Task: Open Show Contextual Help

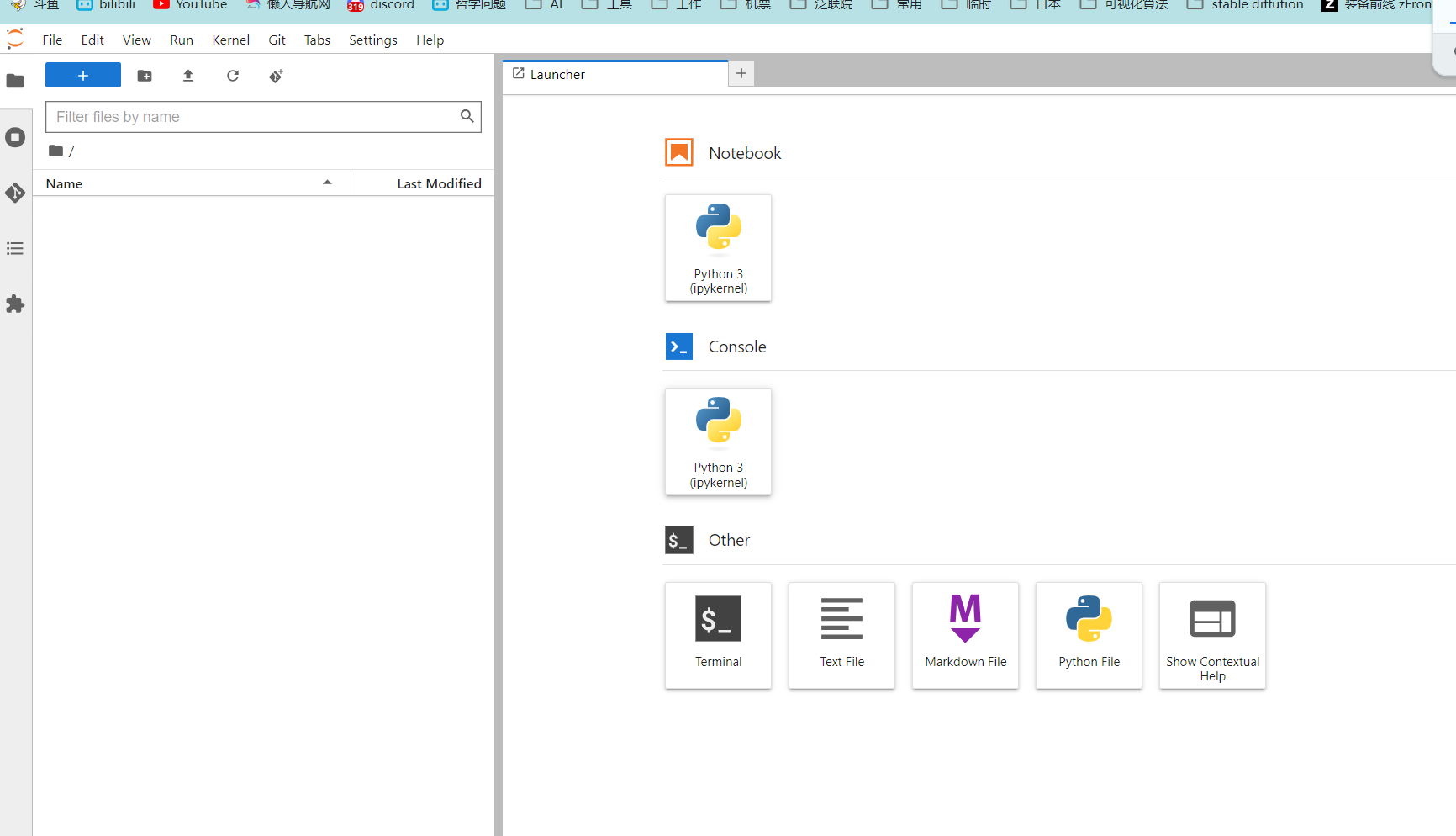Action: click(1212, 636)
